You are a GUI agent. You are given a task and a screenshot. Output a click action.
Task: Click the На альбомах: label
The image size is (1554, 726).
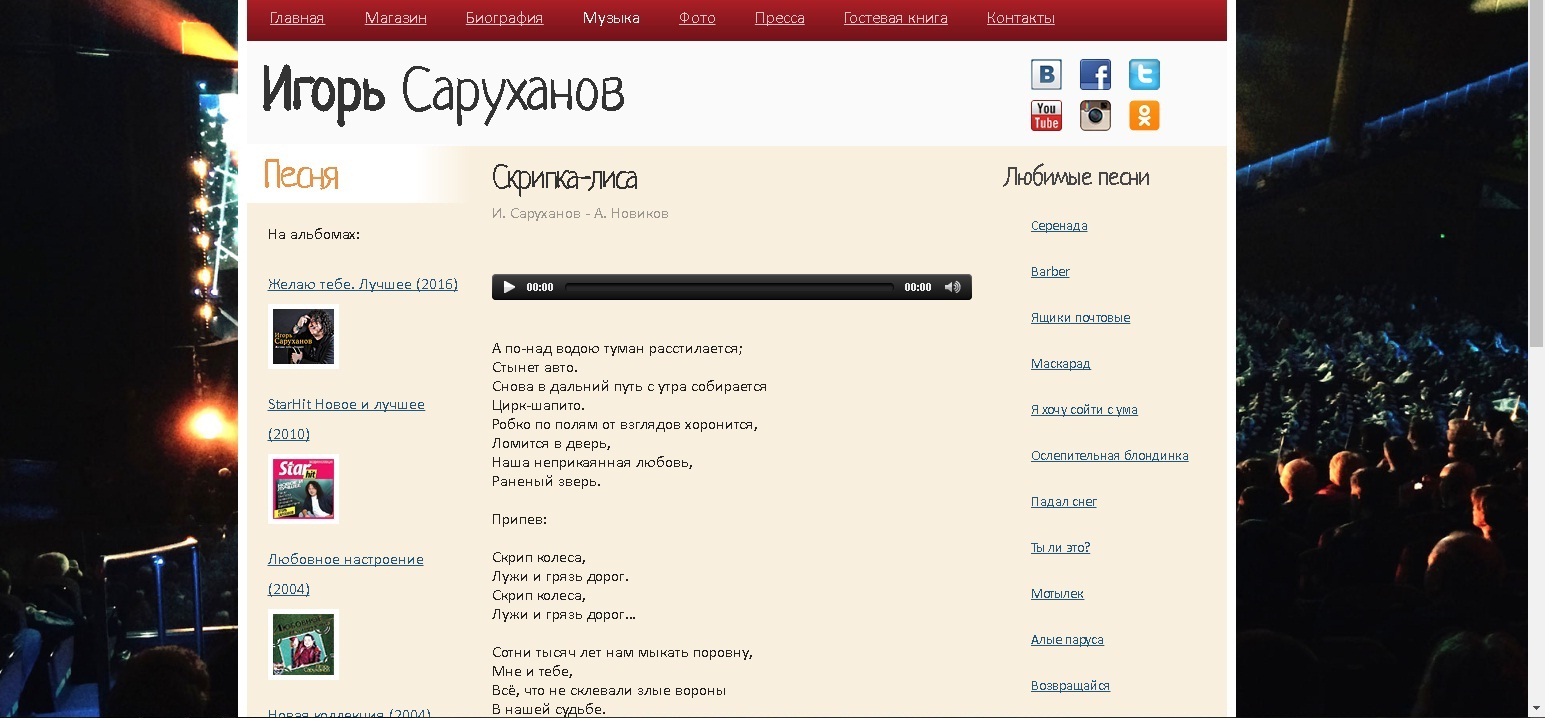tap(314, 235)
